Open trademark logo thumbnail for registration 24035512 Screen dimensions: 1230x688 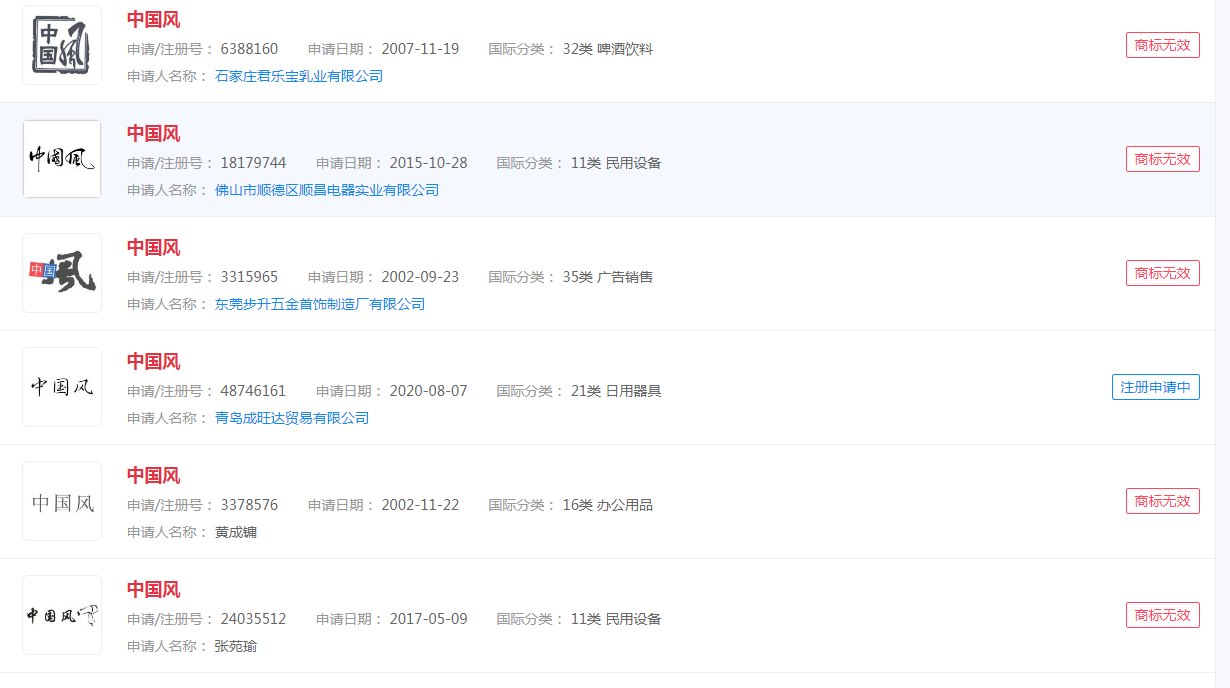pos(62,615)
